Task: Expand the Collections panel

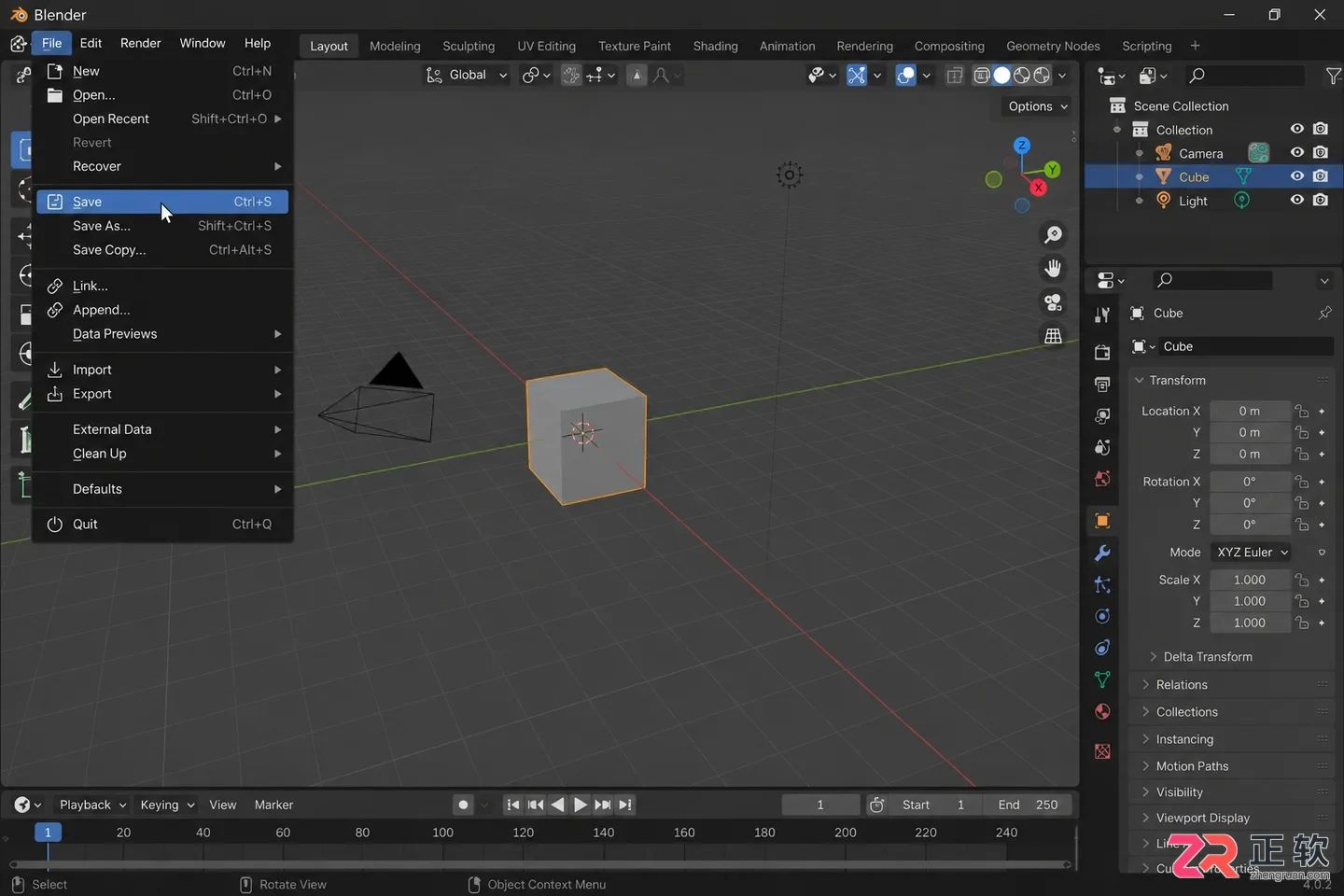Action: (x=1232, y=712)
